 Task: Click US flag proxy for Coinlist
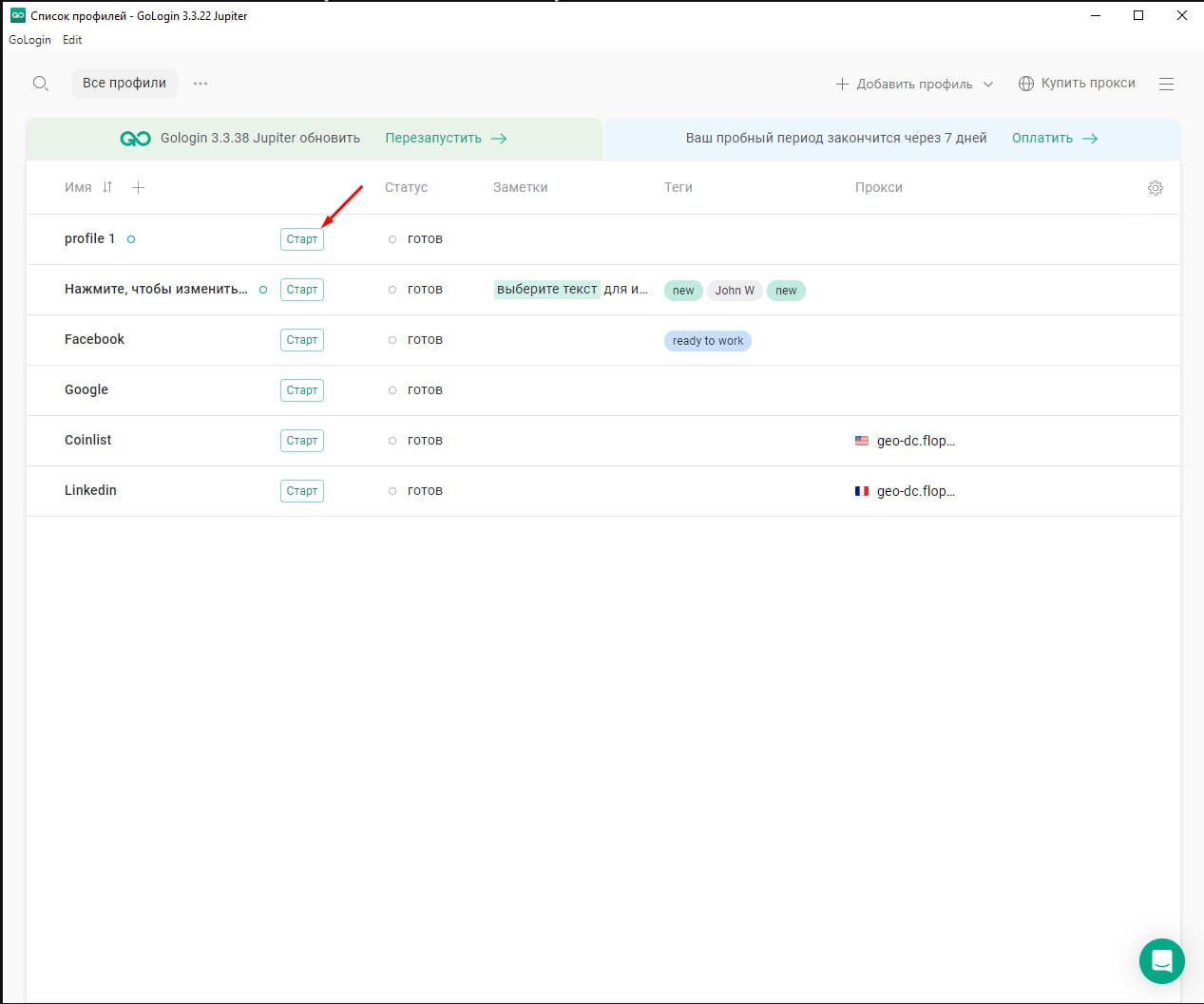pos(862,441)
